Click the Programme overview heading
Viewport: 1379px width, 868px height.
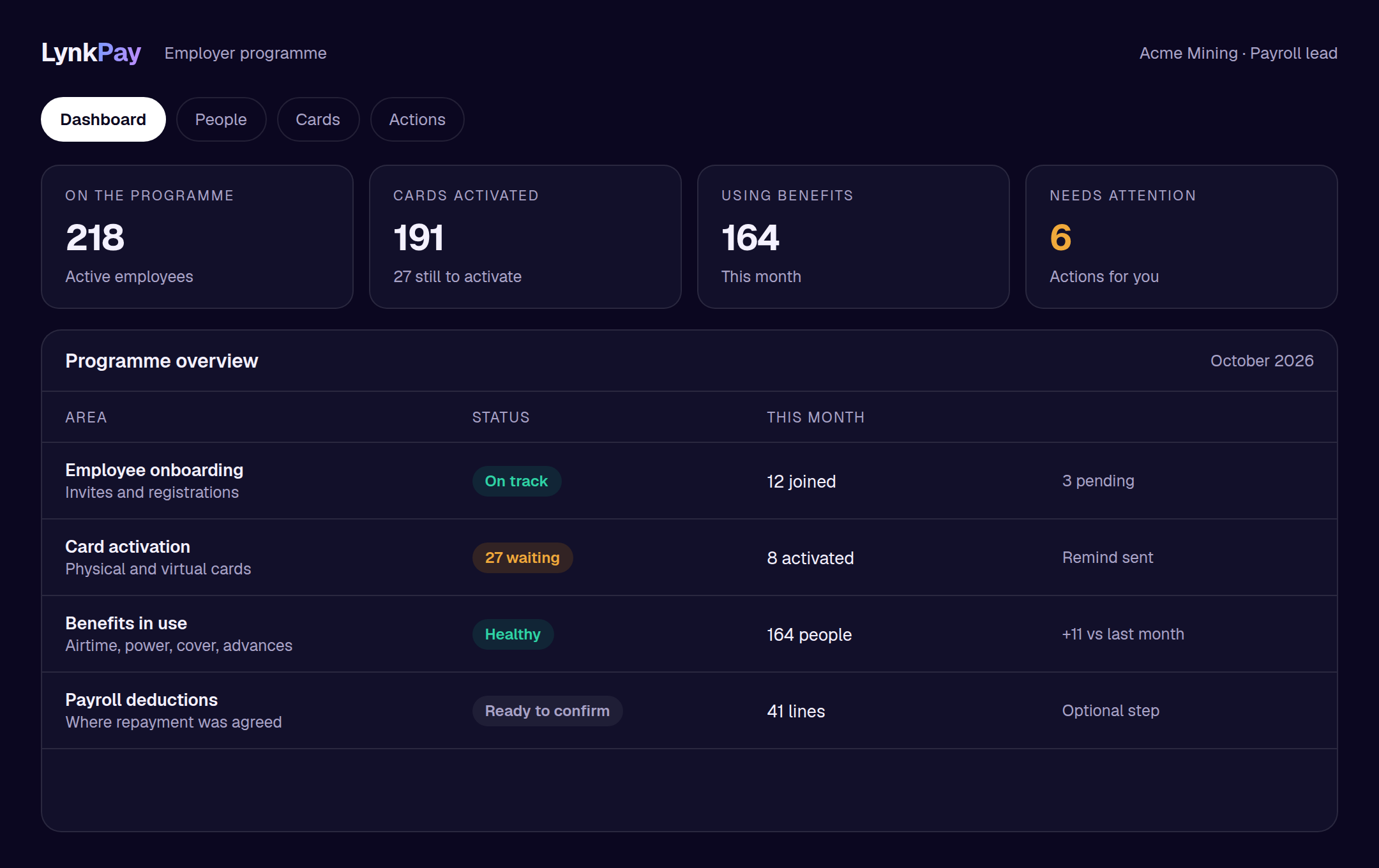162,361
